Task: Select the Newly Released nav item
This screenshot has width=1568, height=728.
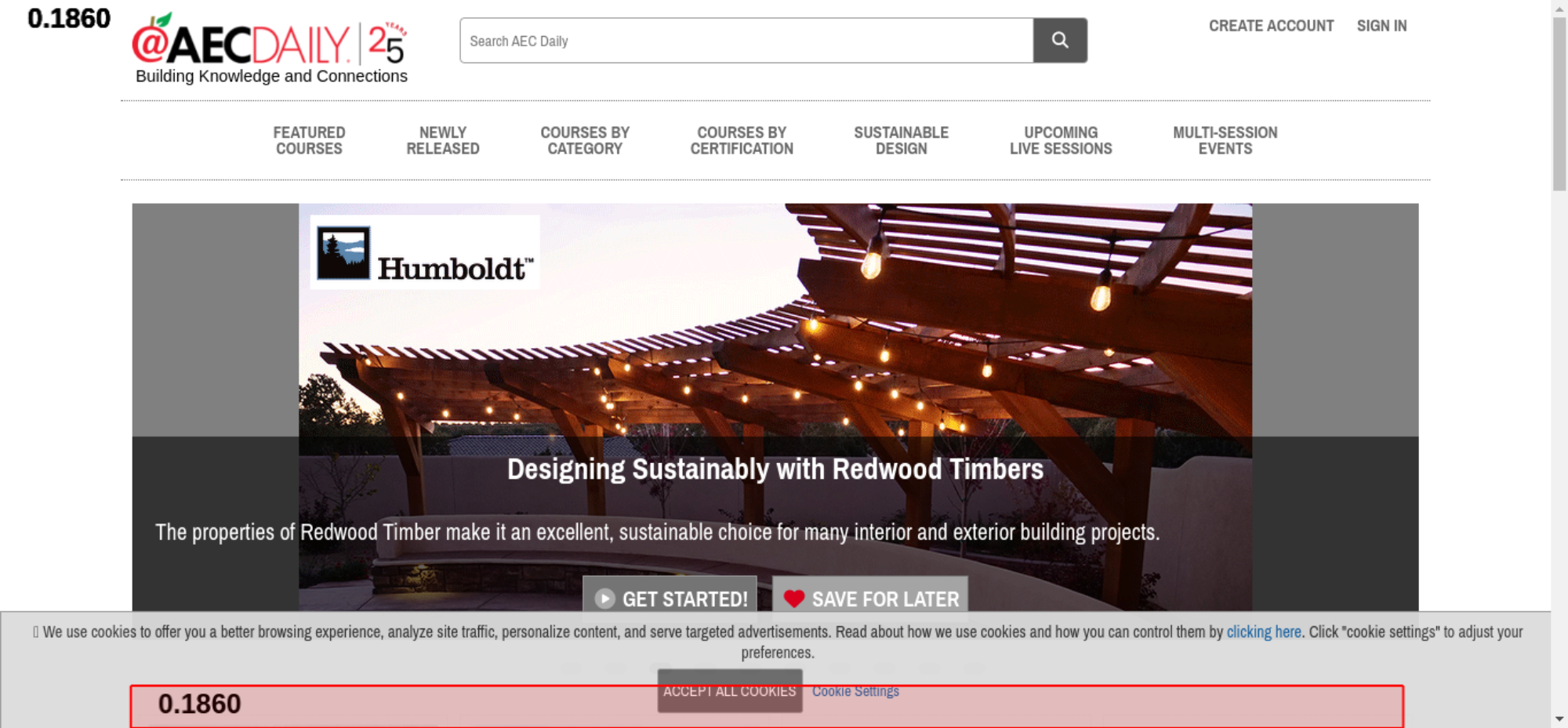Action: 442,141
